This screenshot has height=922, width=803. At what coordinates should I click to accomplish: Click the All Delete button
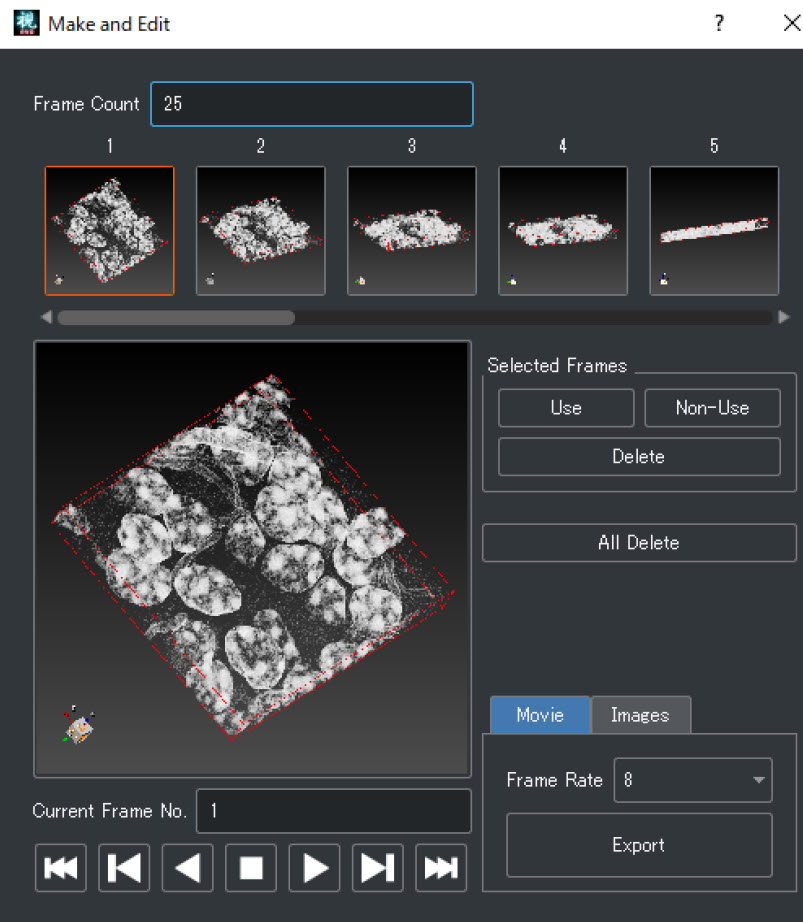638,543
